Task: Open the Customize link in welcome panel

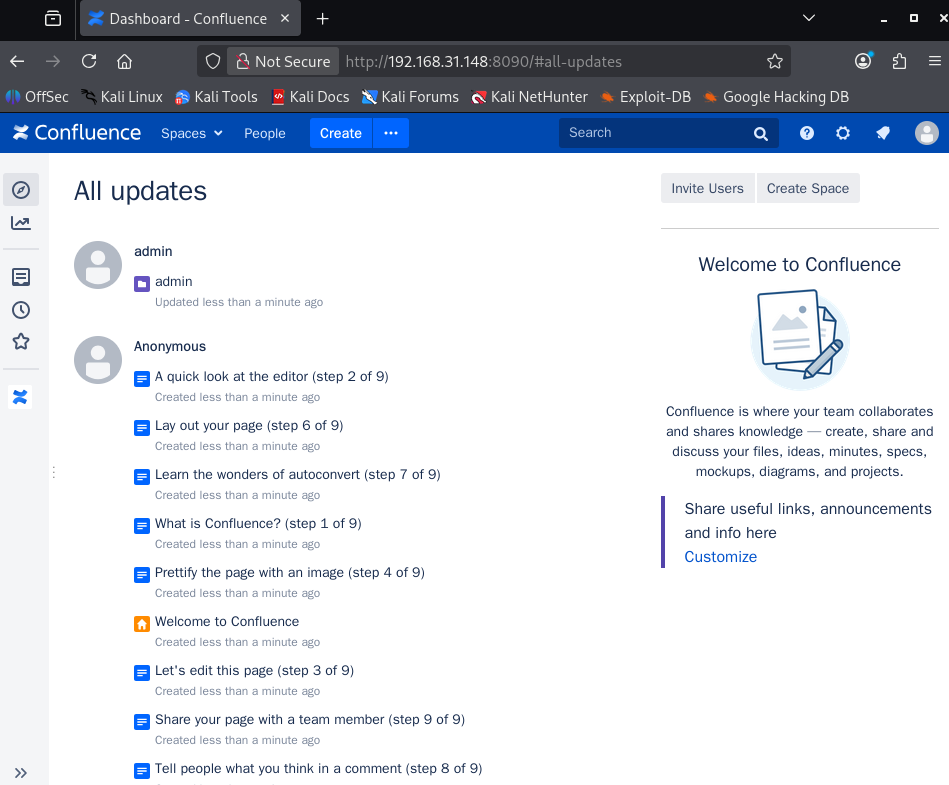Action: pos(720,557)
